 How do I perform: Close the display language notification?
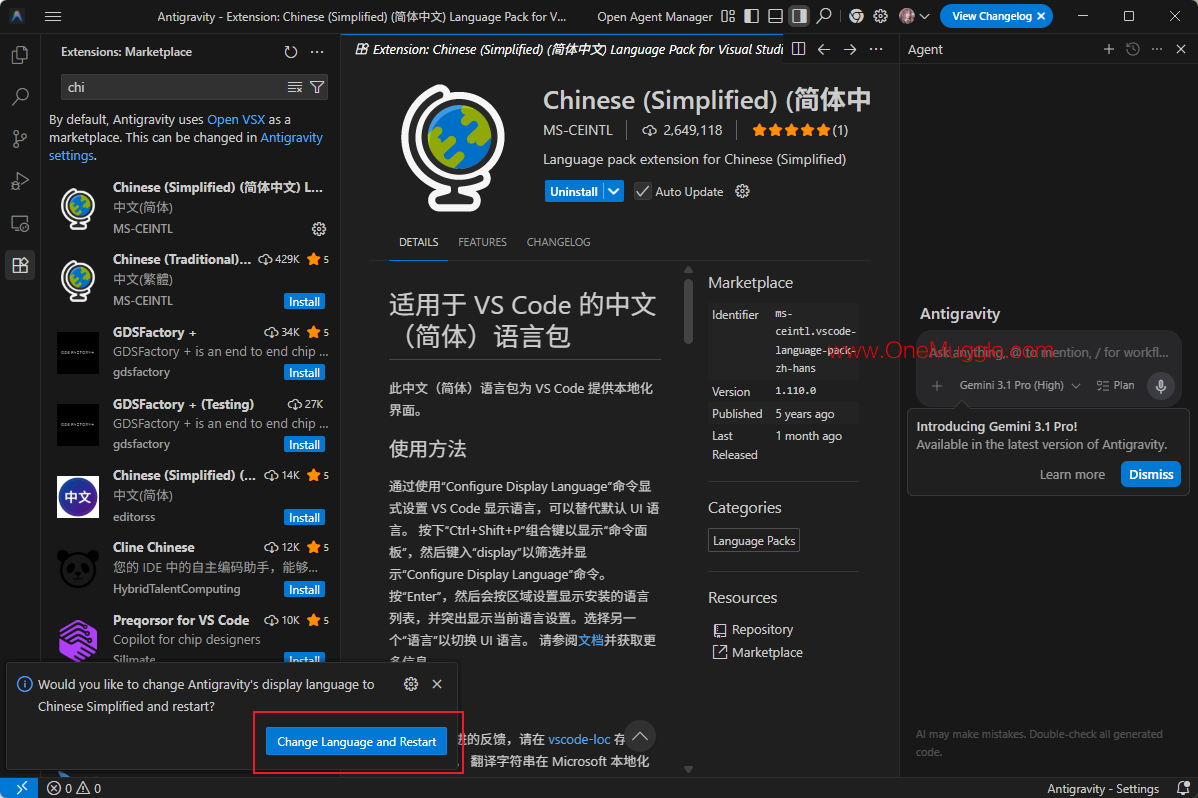[x=437, y=684]
